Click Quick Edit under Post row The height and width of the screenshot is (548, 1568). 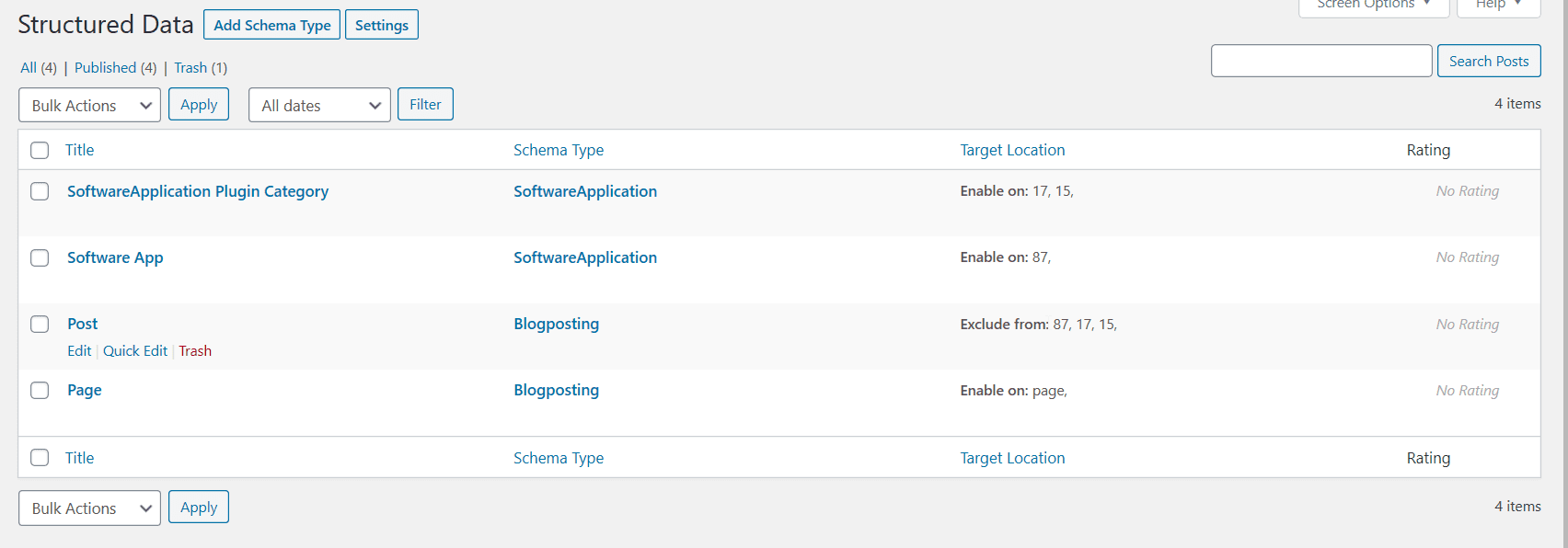(x=135, y=350)
